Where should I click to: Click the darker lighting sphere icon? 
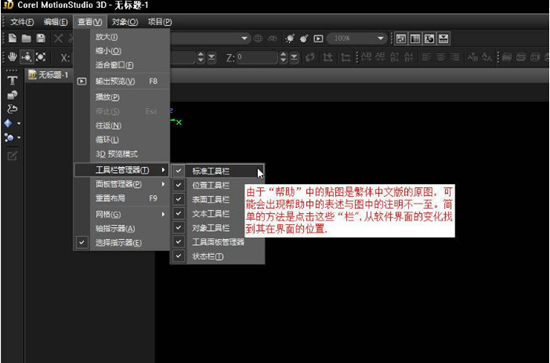pyautogui.click(x=304, y=39)
